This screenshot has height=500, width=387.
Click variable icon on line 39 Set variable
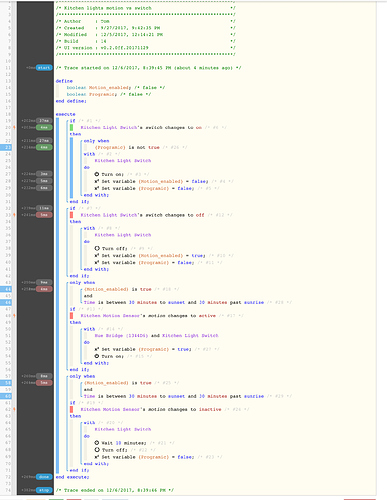97,255
